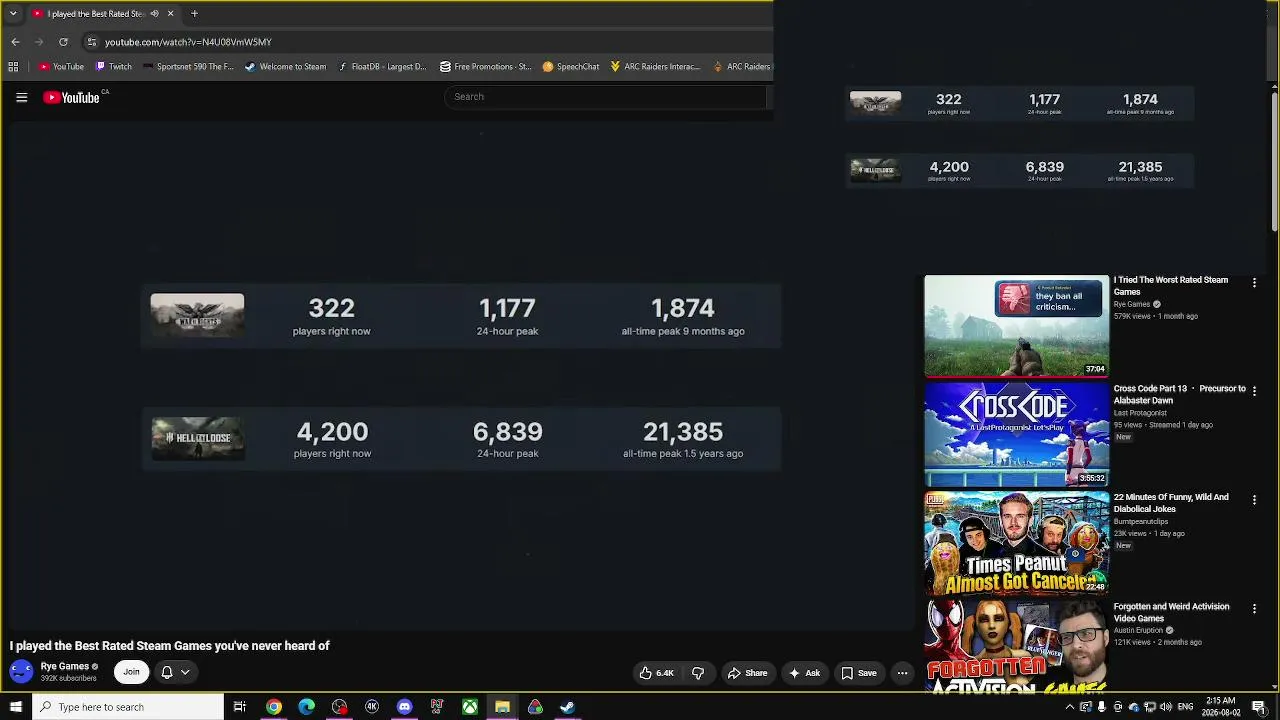Open File Explorer from taskbar
The width and height of the screenshot is (1280, 720).
(502, 707)
